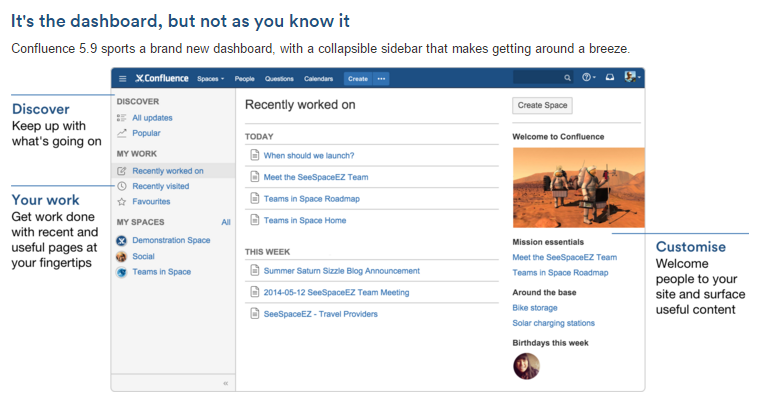Click the Recently worked on page heading
This screenshot has height=404, width=772.
[x=300, y=105]
